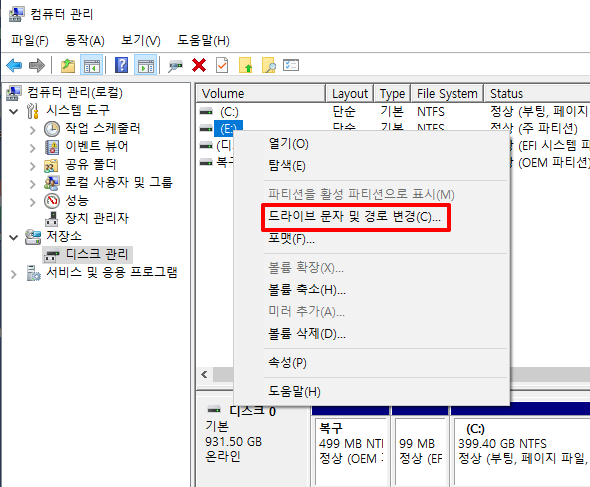Click the Forward arrow toolbar icon
This screenshot has height=487, width=590.
coord(37,65)
